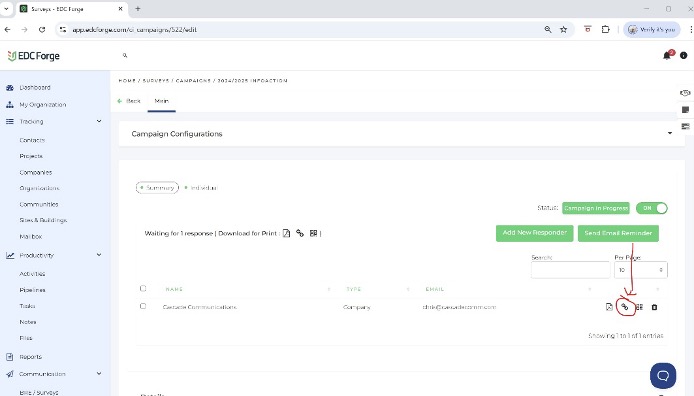Click the bottom icon on the right edge panel

coord(685,127)
